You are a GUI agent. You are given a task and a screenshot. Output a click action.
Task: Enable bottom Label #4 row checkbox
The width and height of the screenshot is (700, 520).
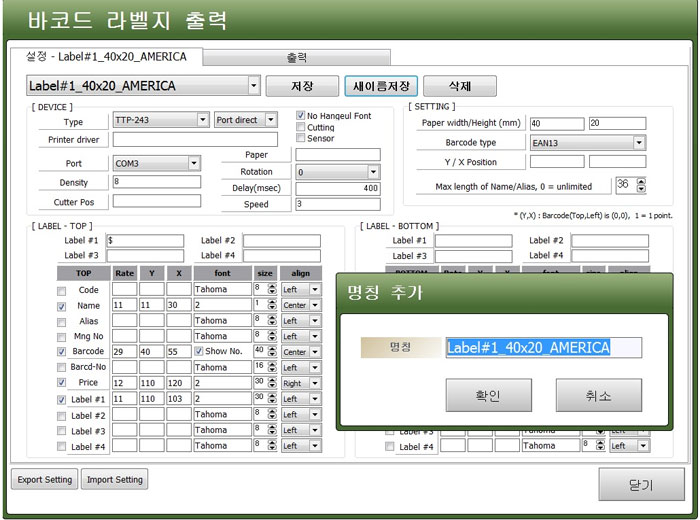tap(390, 446)
